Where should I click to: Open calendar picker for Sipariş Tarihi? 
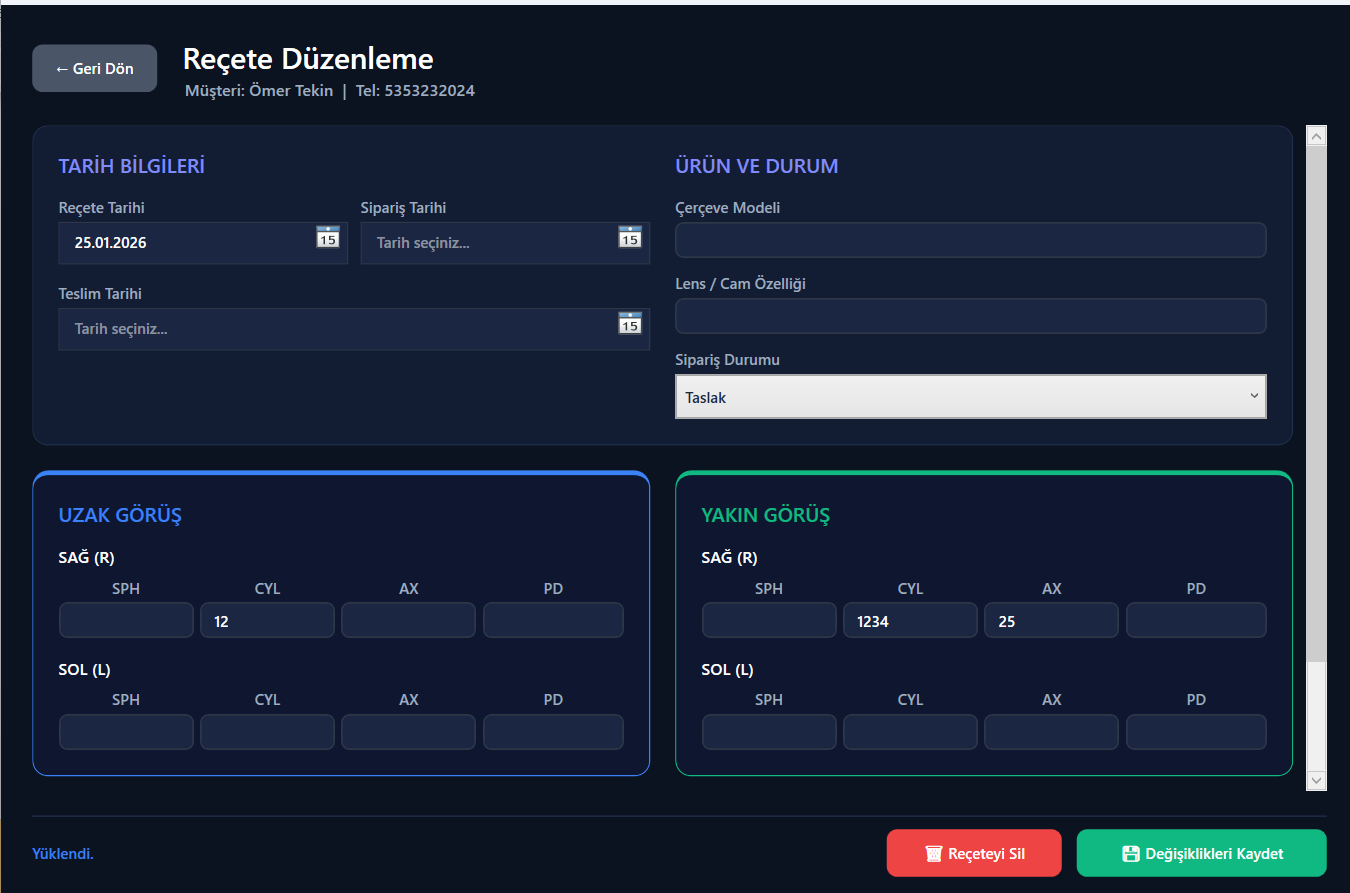[x=630, y=237]
